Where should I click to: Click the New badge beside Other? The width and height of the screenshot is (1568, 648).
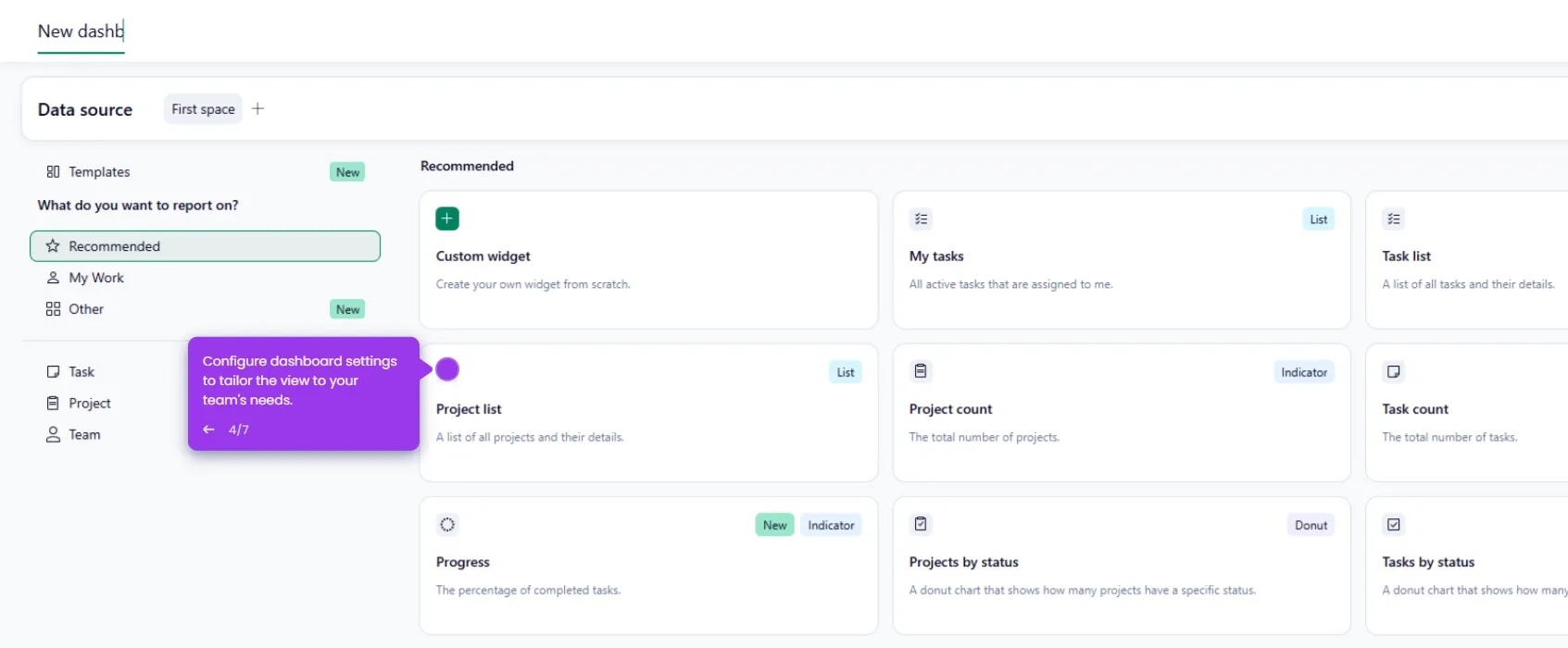tap(347, 309)
